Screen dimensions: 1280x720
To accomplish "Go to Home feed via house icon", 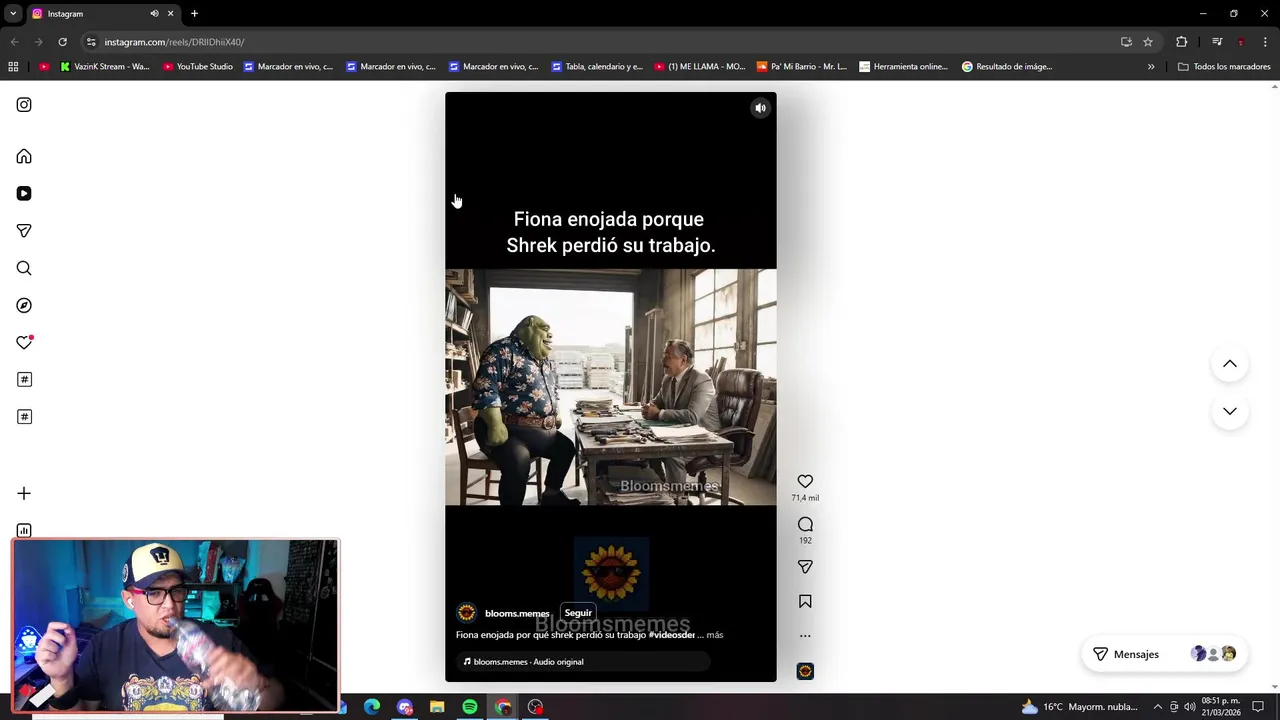I will (x=24, y=157).
